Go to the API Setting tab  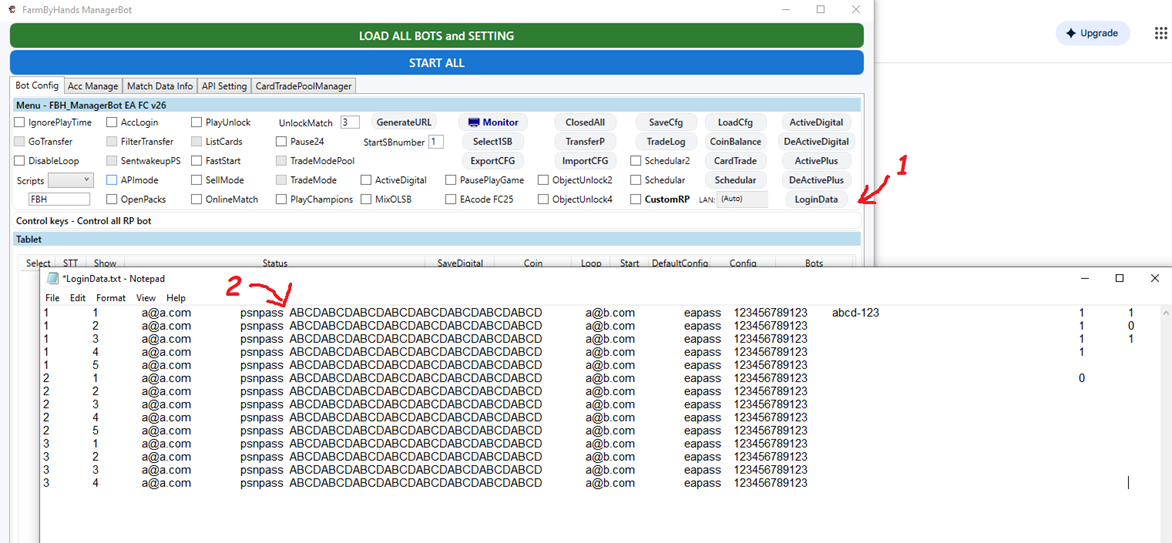(x=224, y=86)
